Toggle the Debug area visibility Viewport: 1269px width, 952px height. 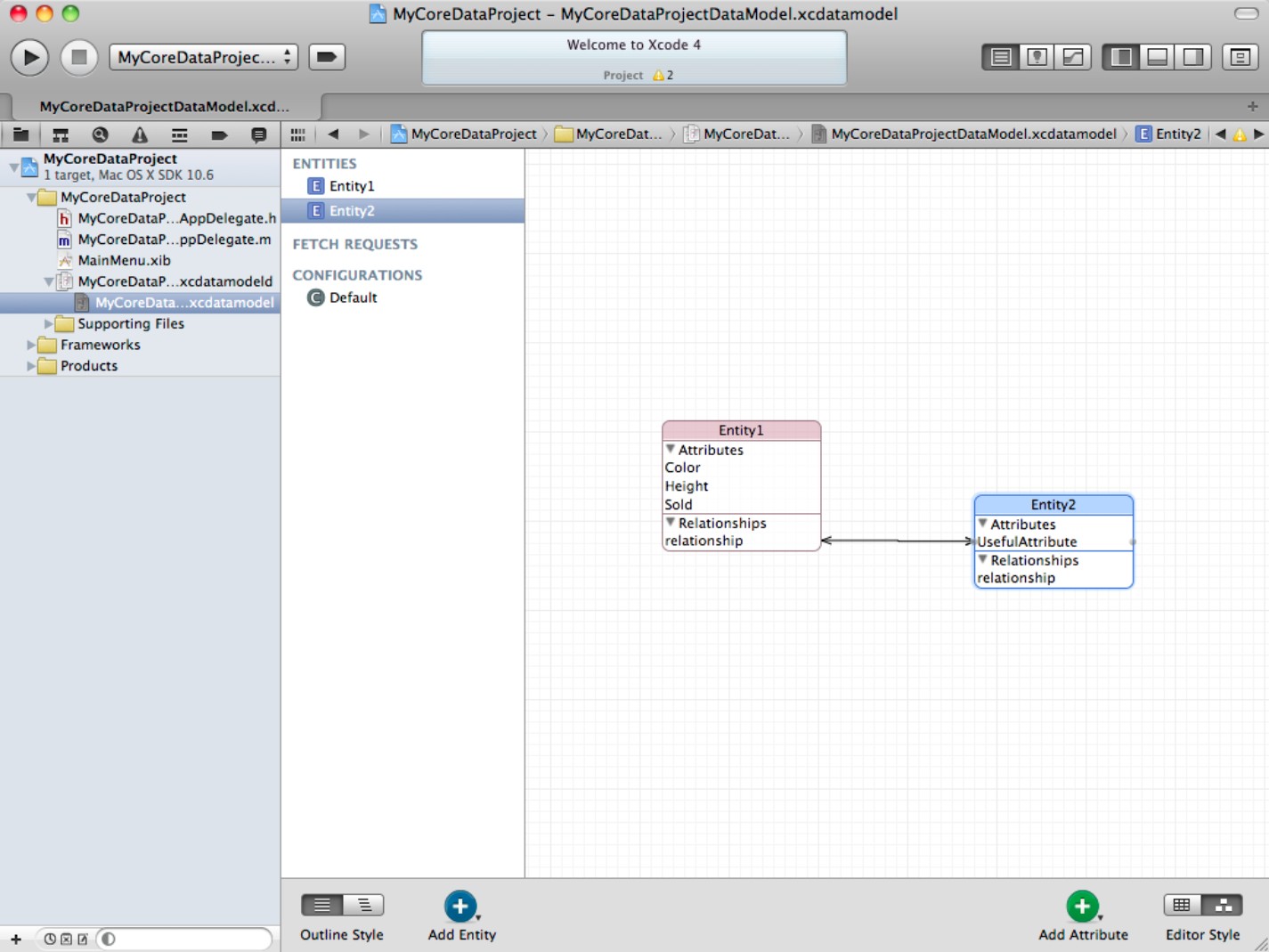[x=1157, y=57]
